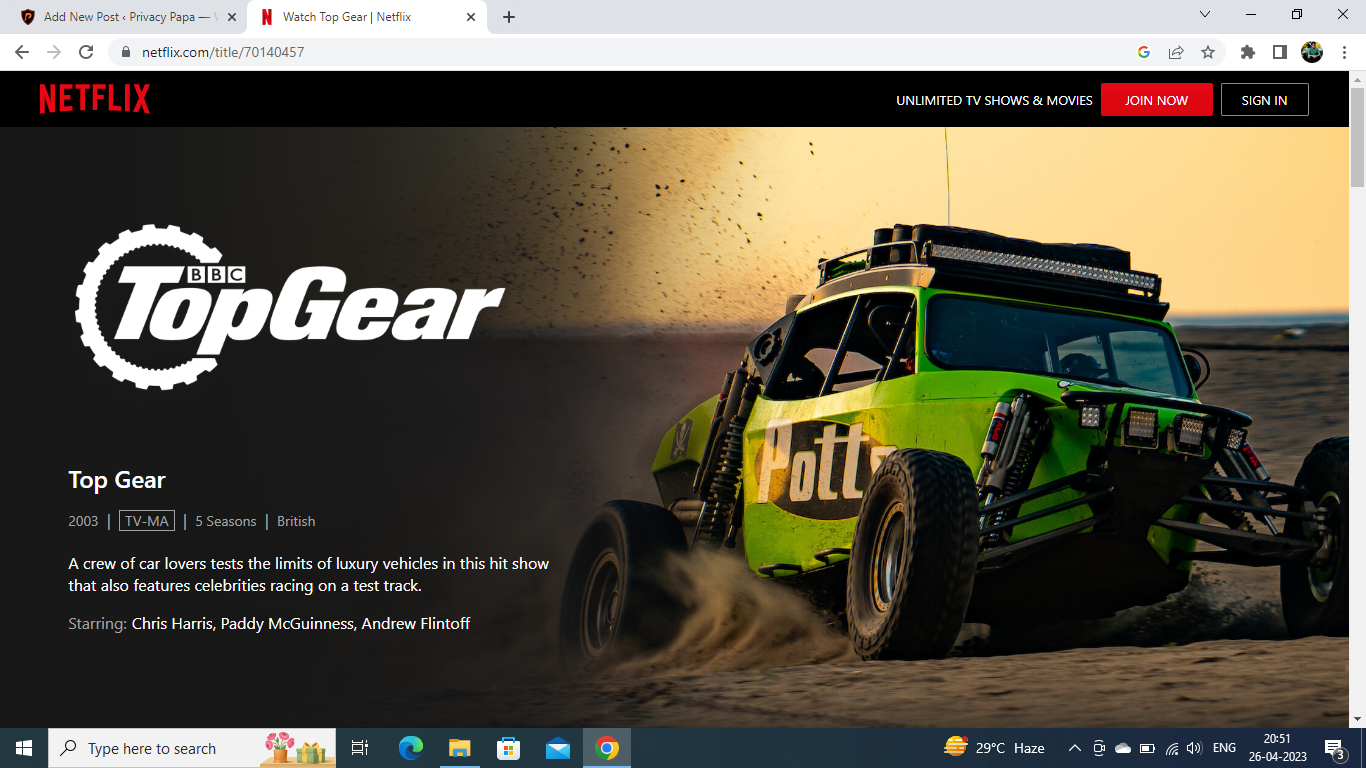The height and width of the screenshot is (768, 1366).
Task: Click the Netflix logo in header
Action: [x=95, y=99]
